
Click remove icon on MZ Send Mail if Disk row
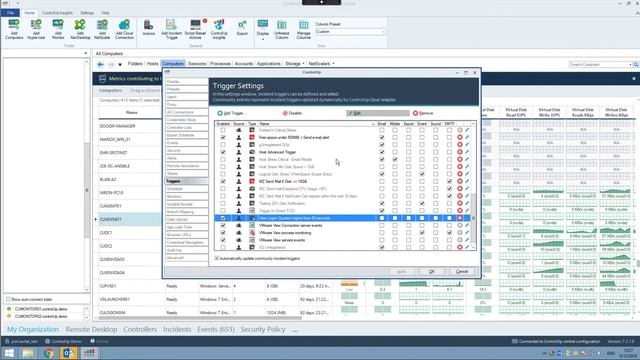[x=460, y=182]
